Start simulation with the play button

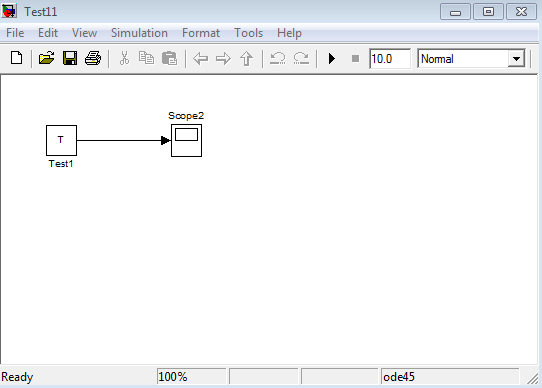click(x=332, y=58)
